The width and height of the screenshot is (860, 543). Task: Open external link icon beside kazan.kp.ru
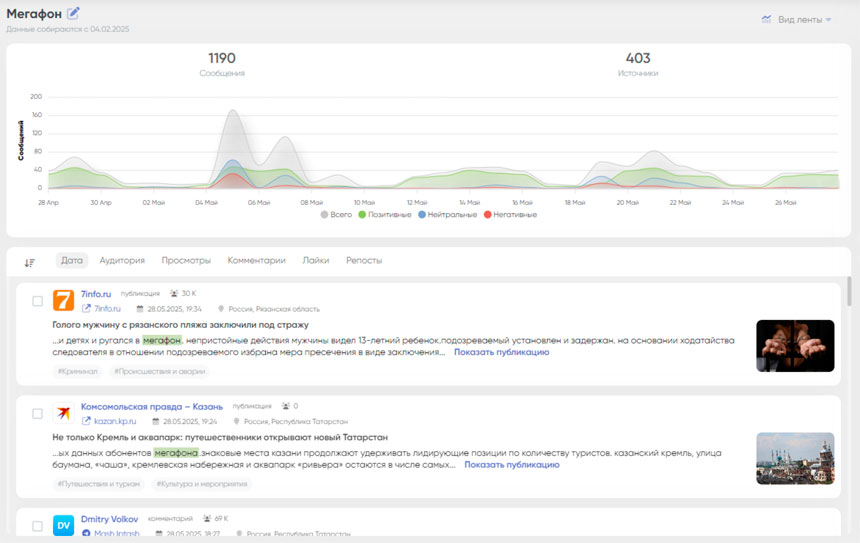[x=86, y=422]
